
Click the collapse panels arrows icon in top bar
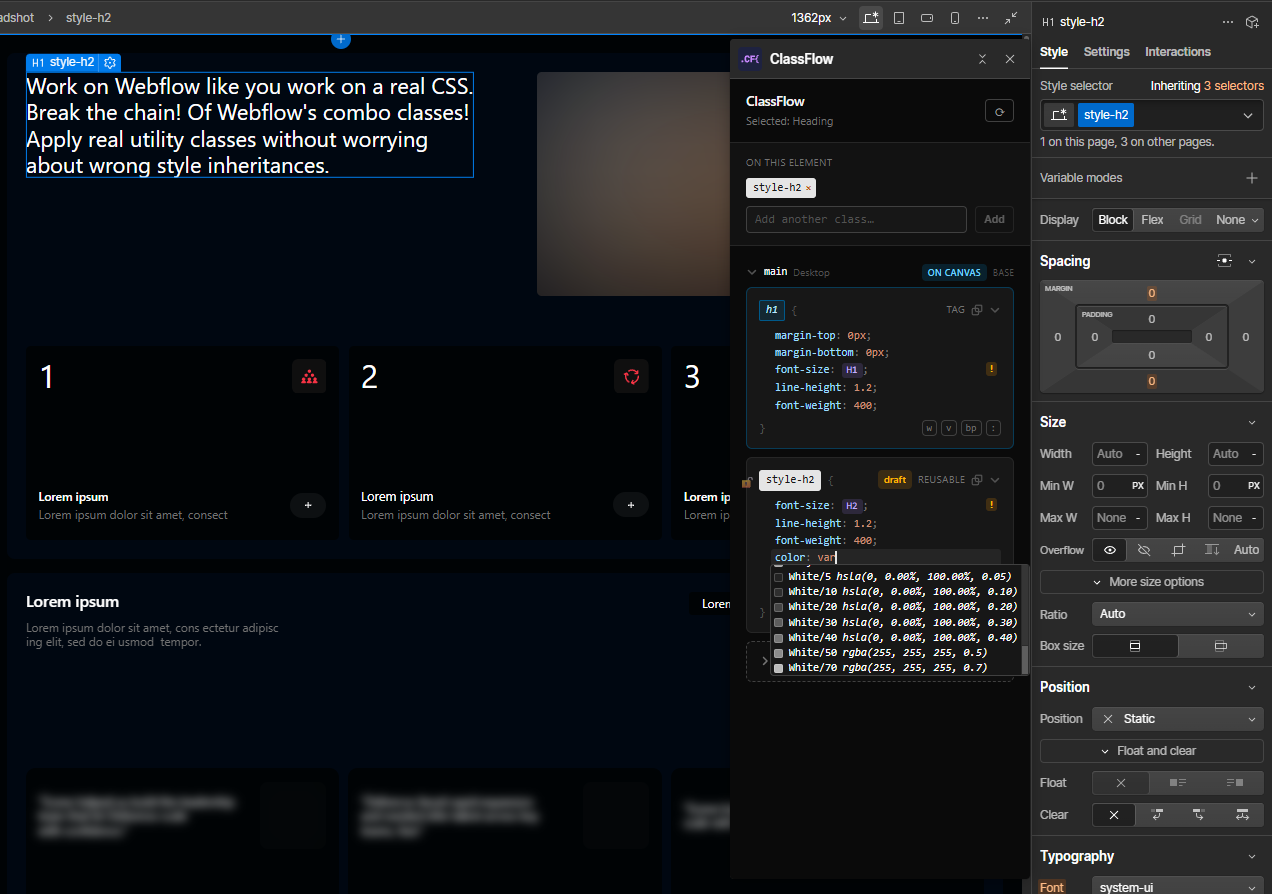[1011, 18]
